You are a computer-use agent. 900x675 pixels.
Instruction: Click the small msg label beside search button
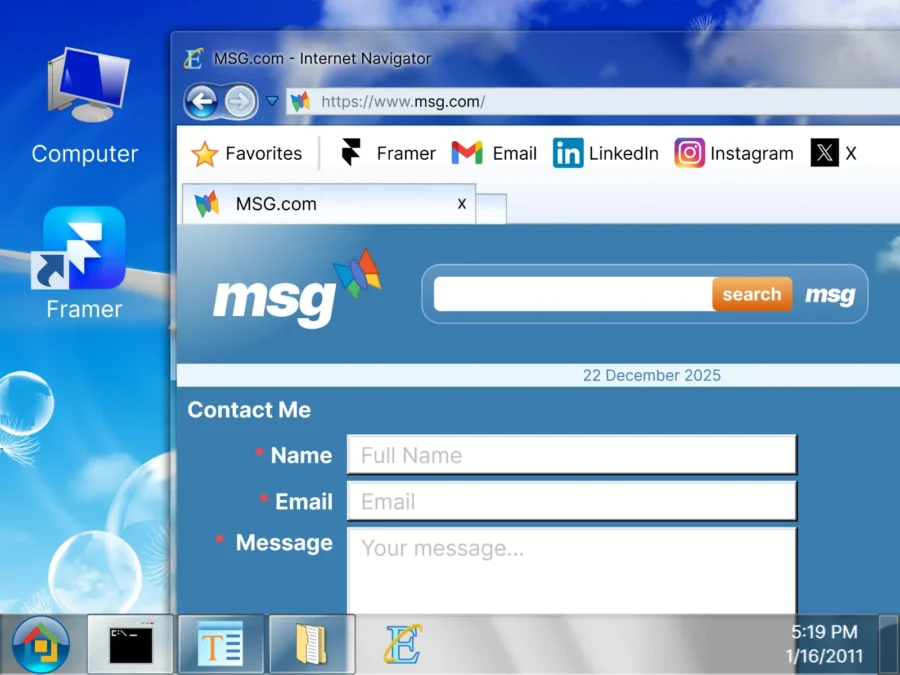click(830, 295)
